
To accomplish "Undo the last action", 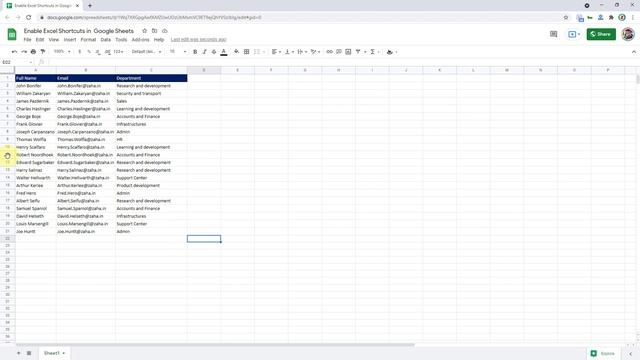I will (14, 52).
